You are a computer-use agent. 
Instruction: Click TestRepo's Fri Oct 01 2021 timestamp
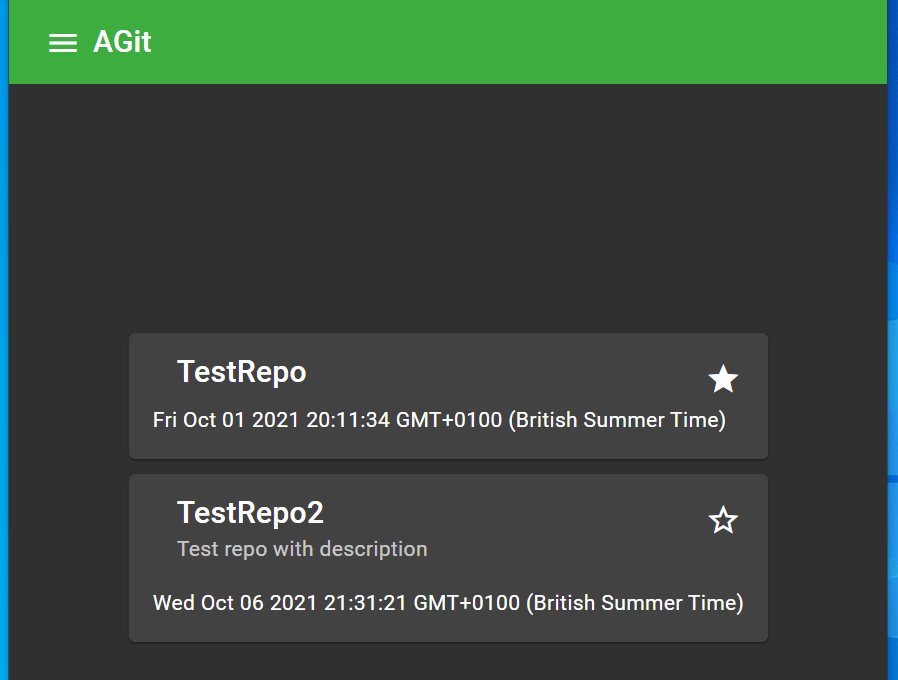[439, 420]
